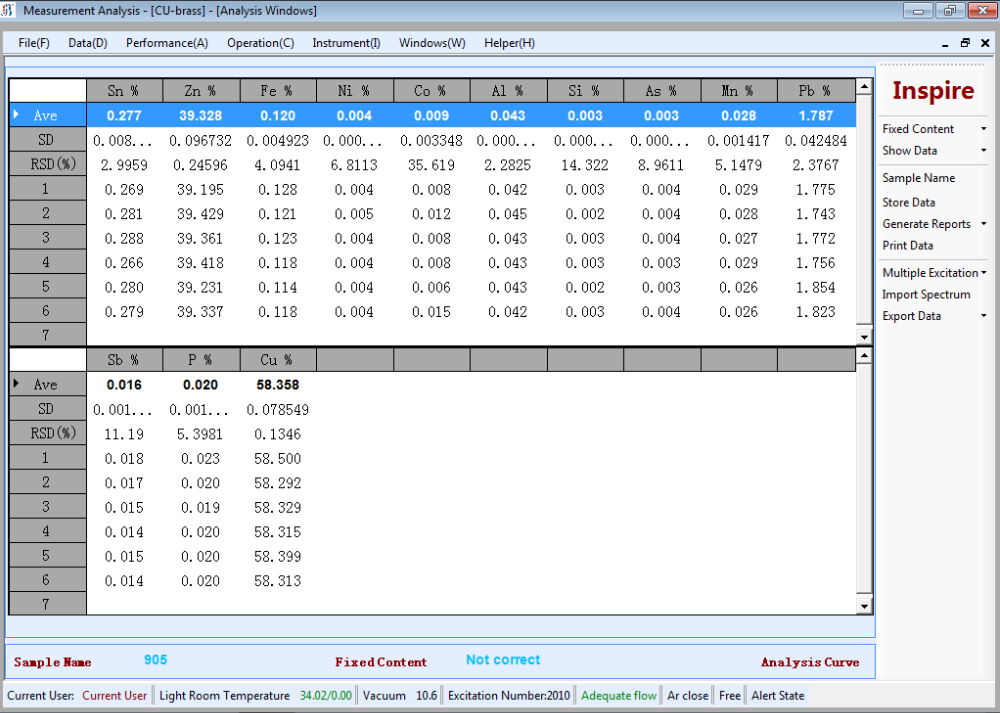This screenshot has width=1000, height=713.
Task: Restore the inner analysis window
Action: (965, 43)
